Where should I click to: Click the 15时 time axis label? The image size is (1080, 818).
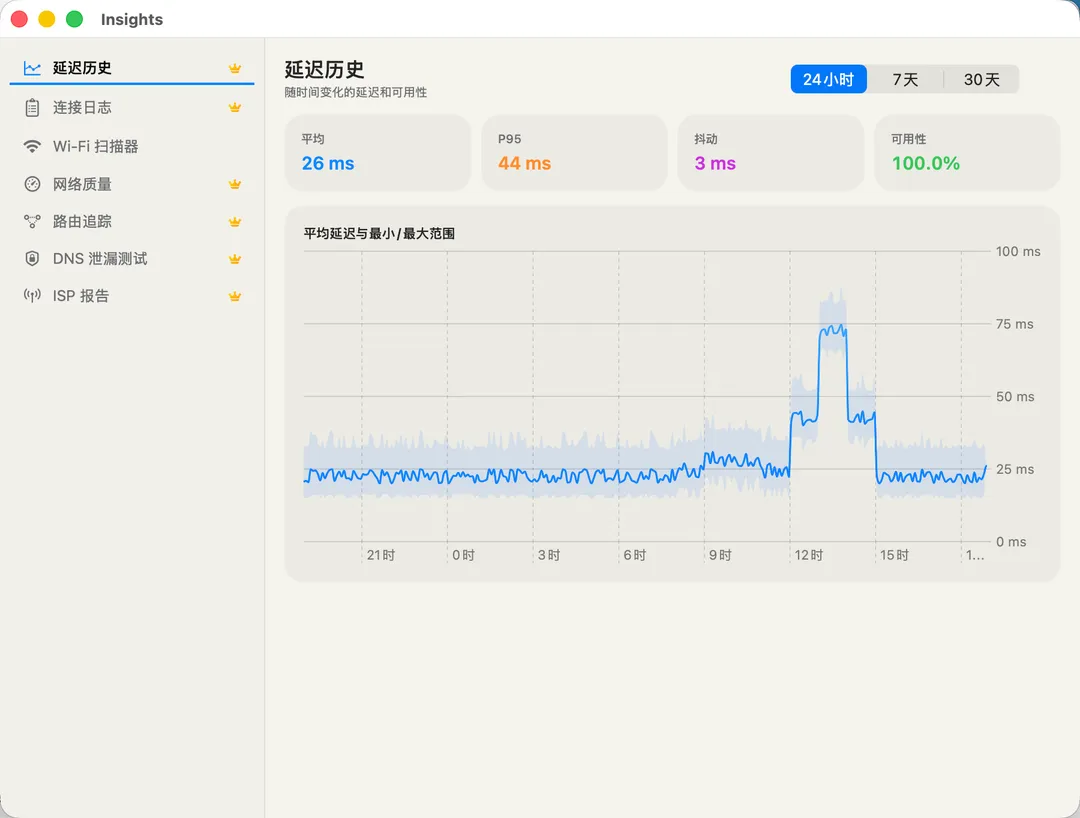click(895, 555)
